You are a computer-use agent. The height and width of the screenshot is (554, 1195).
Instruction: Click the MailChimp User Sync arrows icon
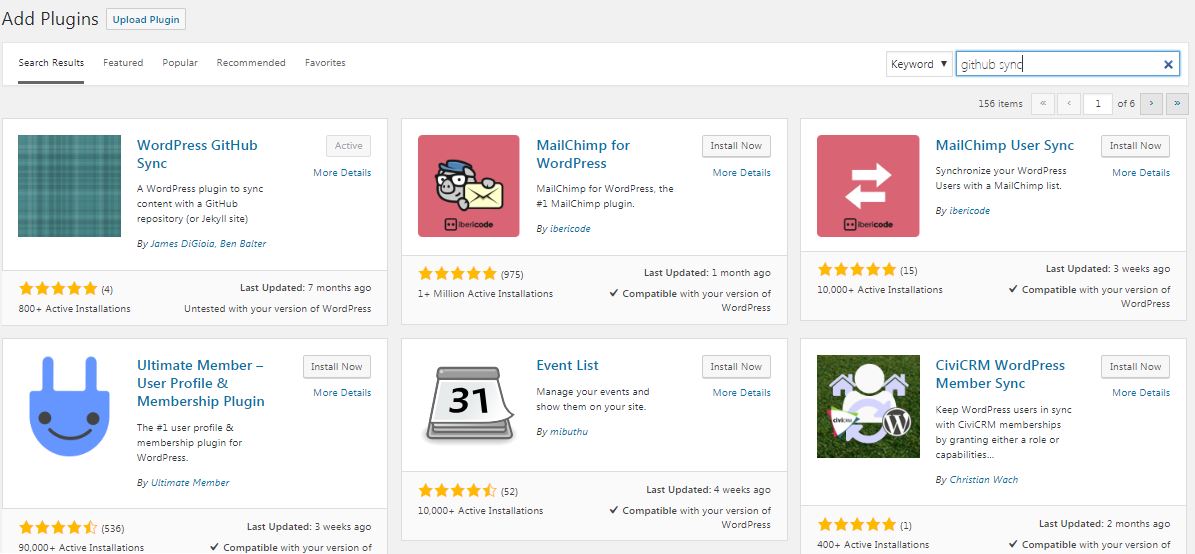pyautogui.click(x=868, y=186)
